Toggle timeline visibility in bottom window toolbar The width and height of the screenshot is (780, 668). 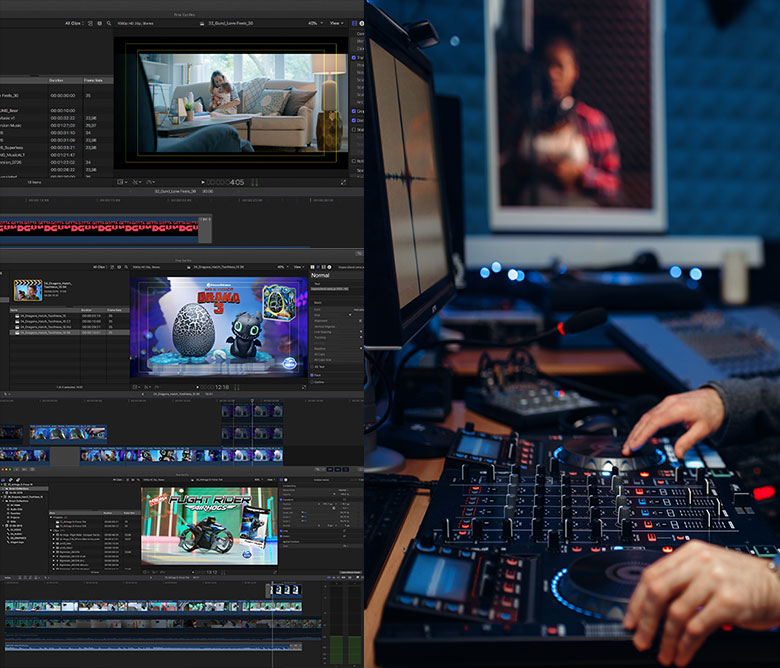coord(338,469)
